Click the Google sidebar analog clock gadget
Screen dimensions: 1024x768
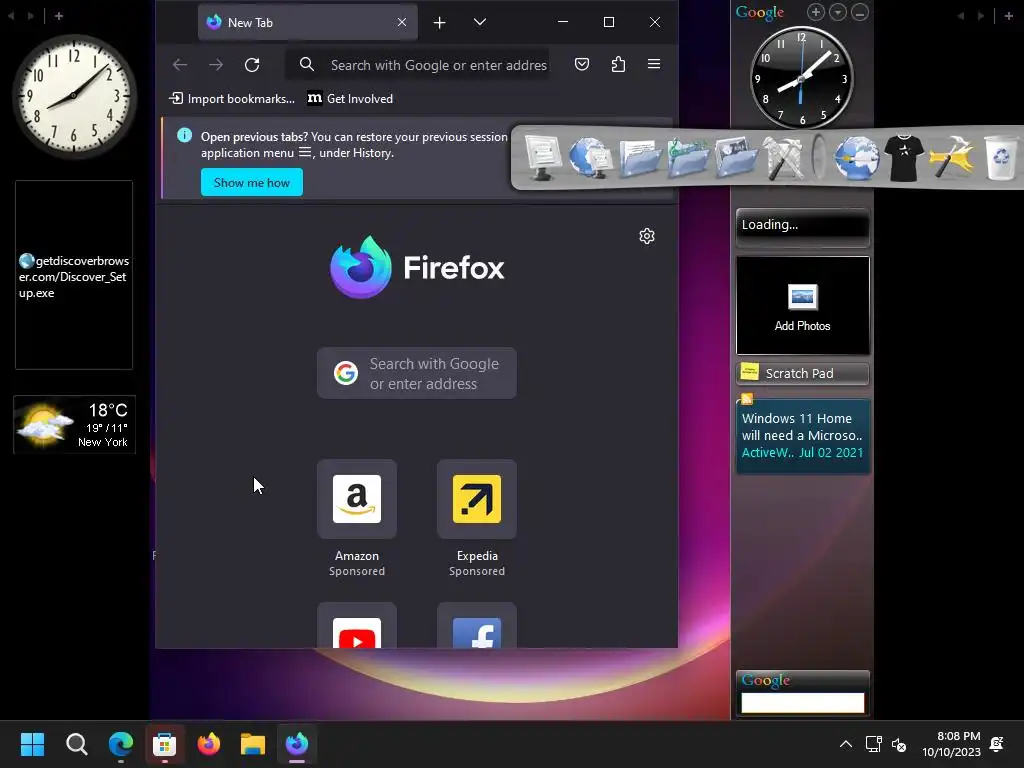801,78
